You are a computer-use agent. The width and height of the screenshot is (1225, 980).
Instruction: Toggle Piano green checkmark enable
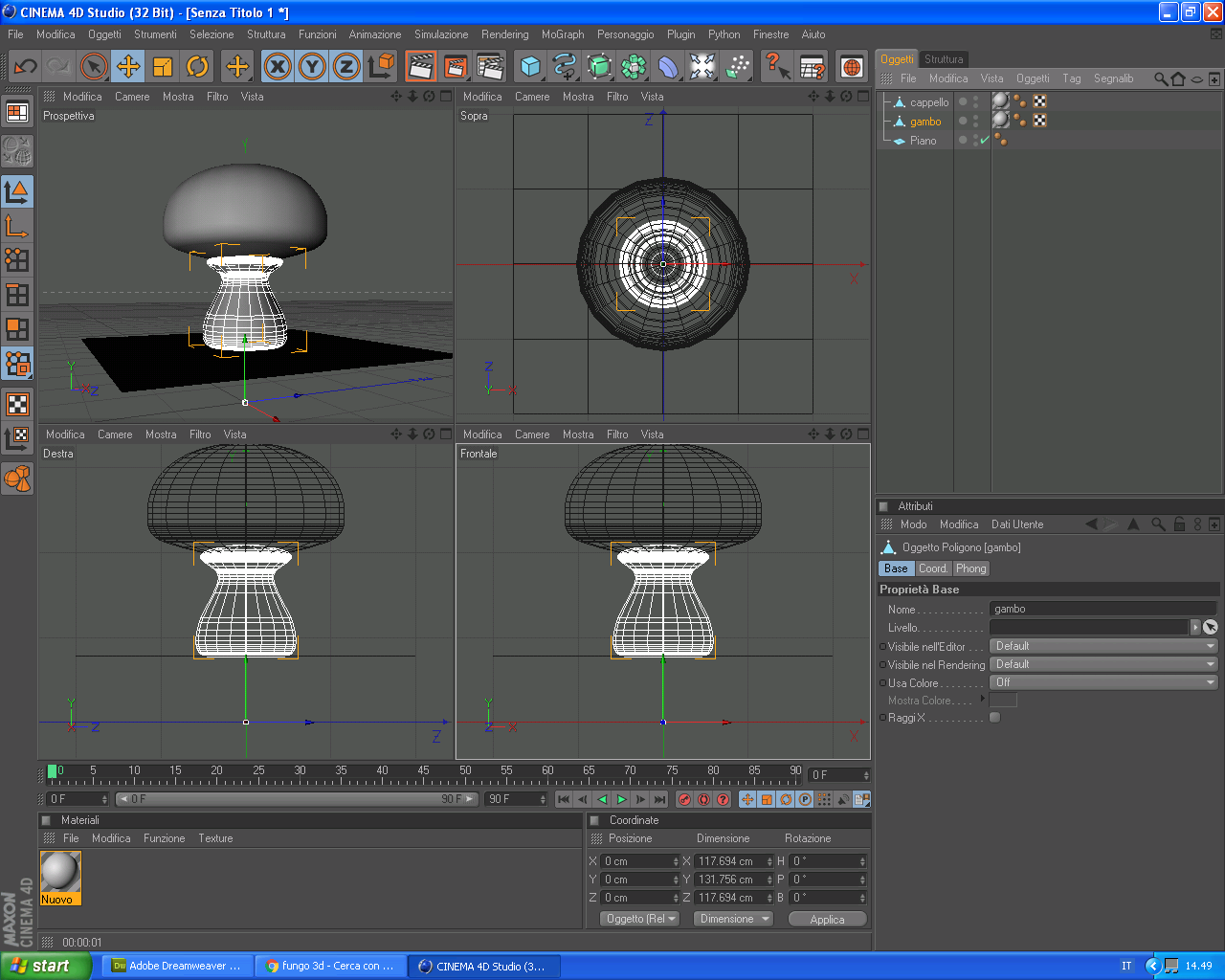(985, 140)
